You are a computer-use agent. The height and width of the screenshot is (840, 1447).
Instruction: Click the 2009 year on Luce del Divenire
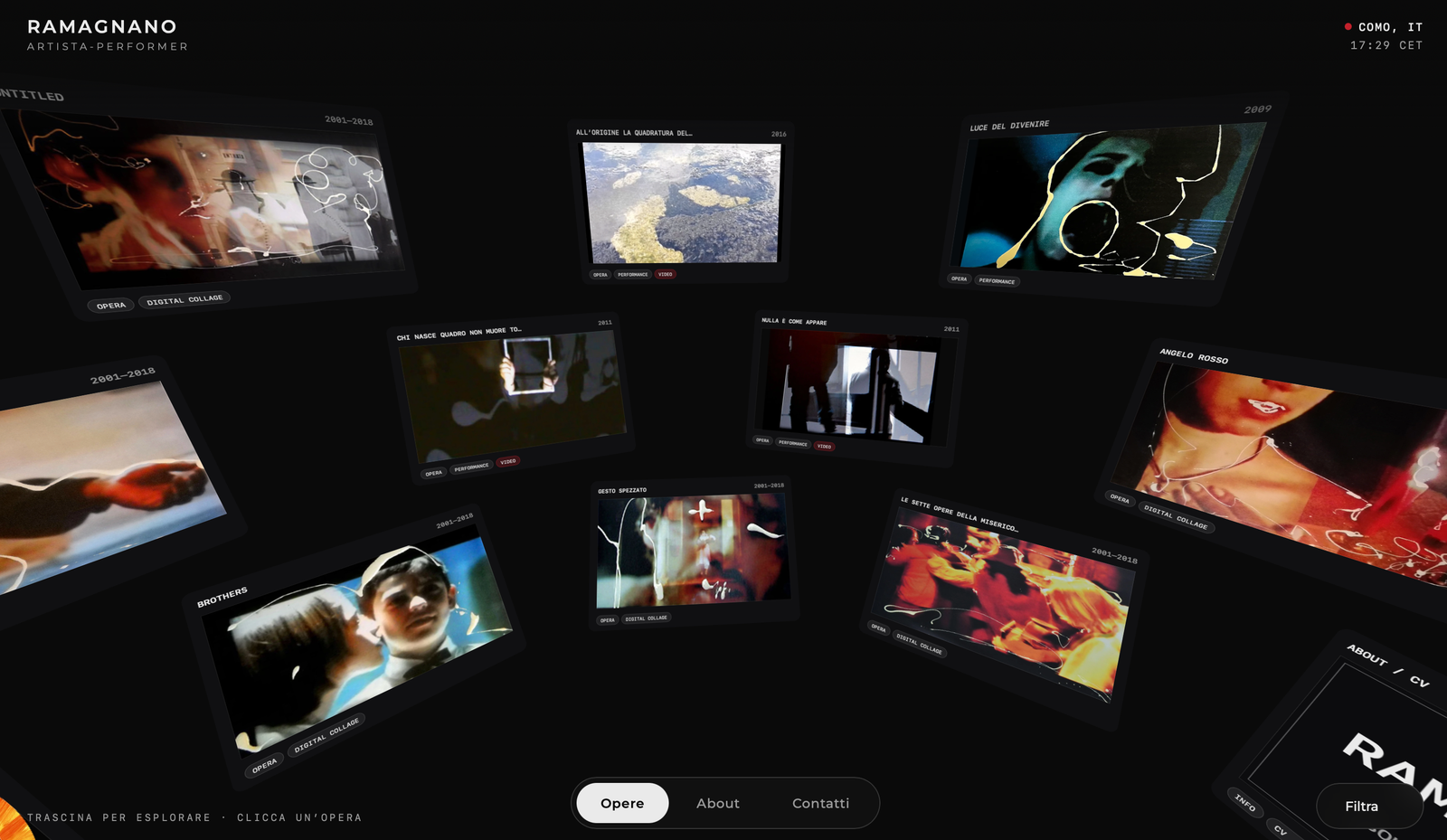tap(1257, 109)
